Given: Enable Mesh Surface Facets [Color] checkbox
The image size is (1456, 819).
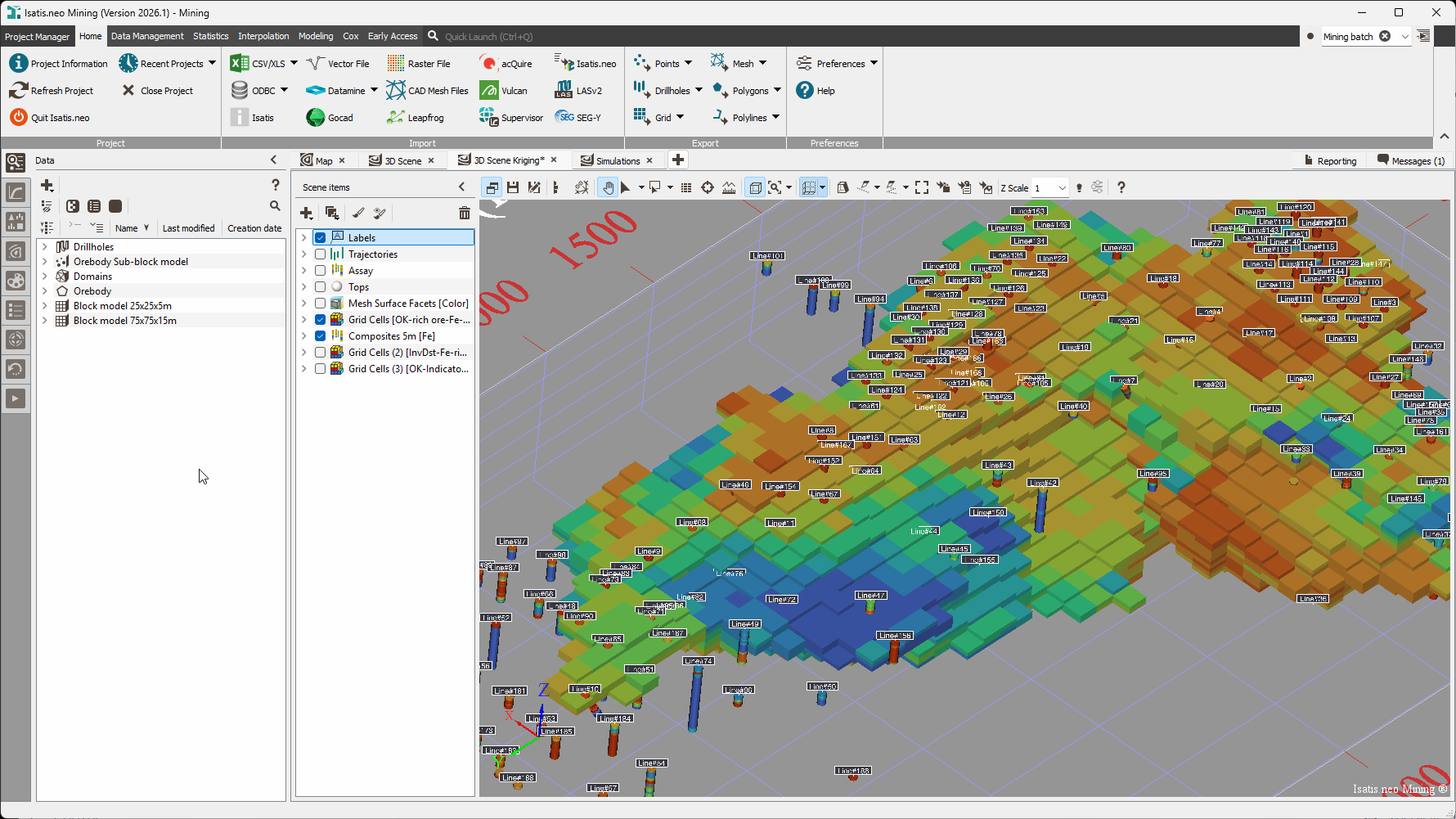Looking at the screenshot, I should click(321, 304).
